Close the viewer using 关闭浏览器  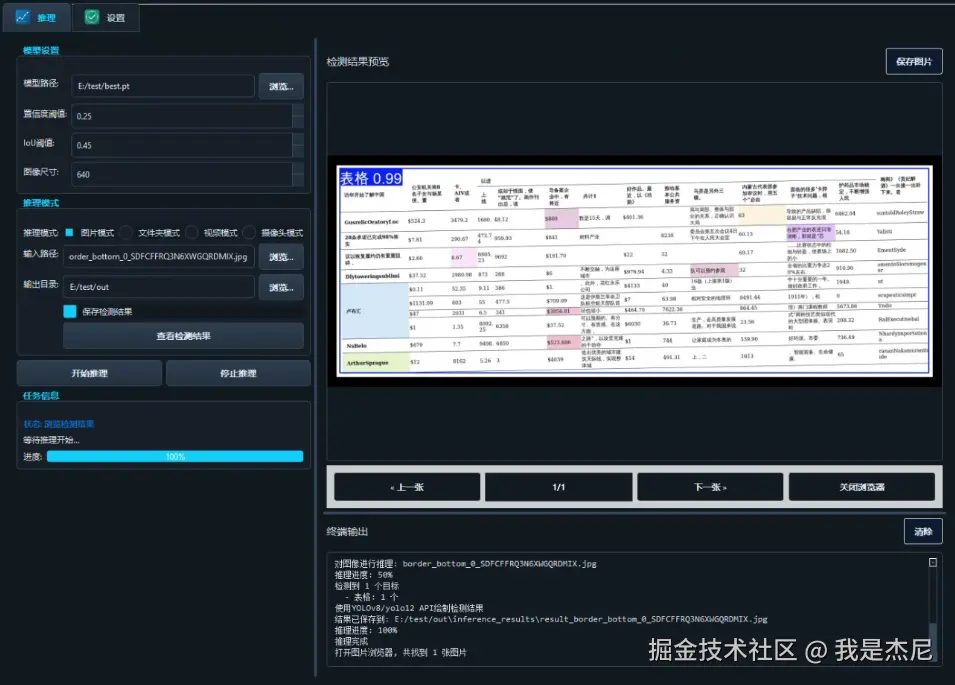[x=861, y=486]
